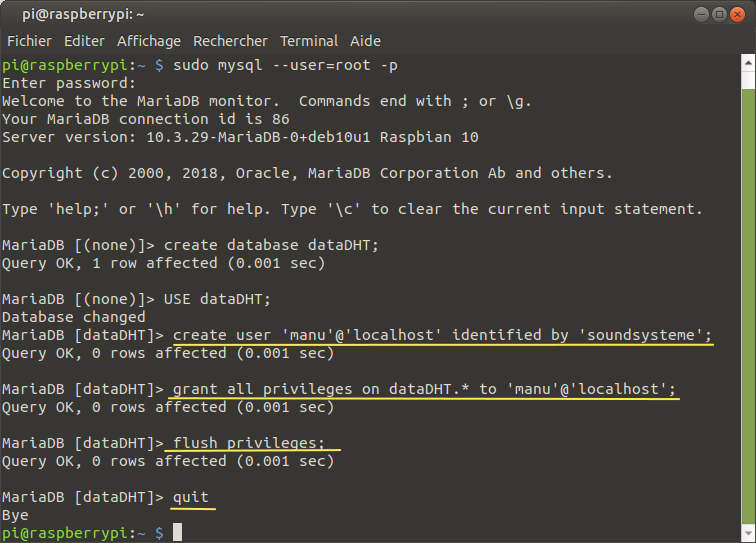Screen dimensions: 756x543
Task: Click the 'Database changed' line
Action: 73,317
